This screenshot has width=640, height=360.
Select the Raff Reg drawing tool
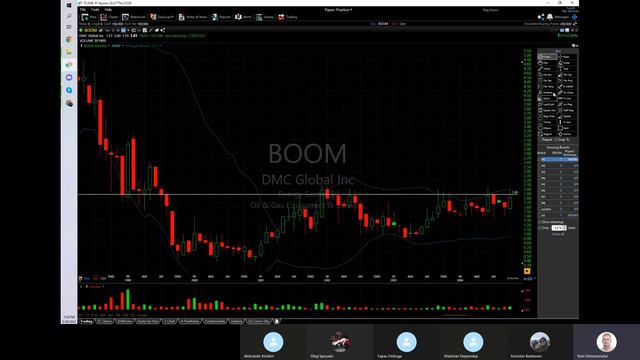[x=567, y=110]
